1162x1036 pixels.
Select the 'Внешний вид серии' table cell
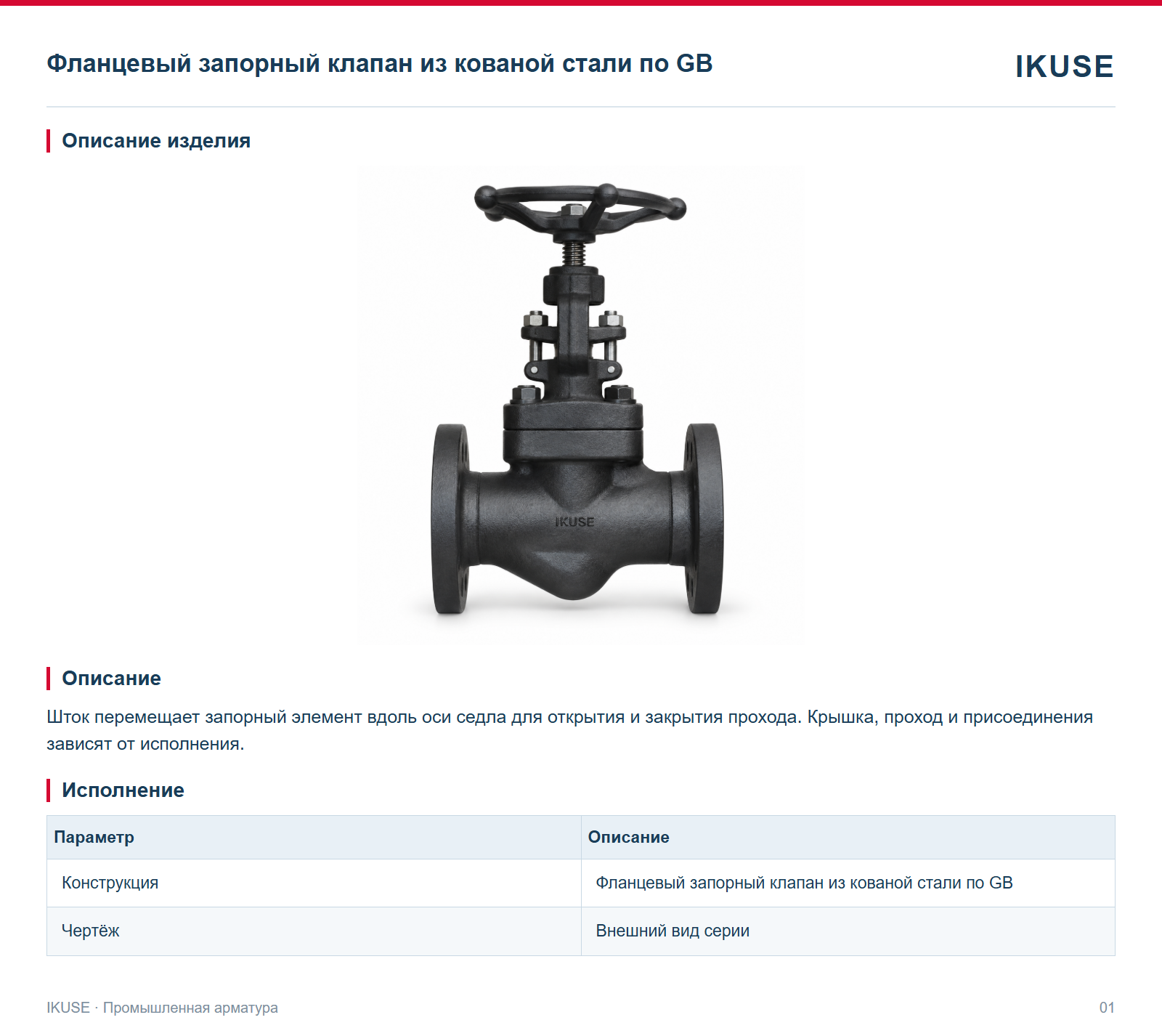tap(848, 931)
